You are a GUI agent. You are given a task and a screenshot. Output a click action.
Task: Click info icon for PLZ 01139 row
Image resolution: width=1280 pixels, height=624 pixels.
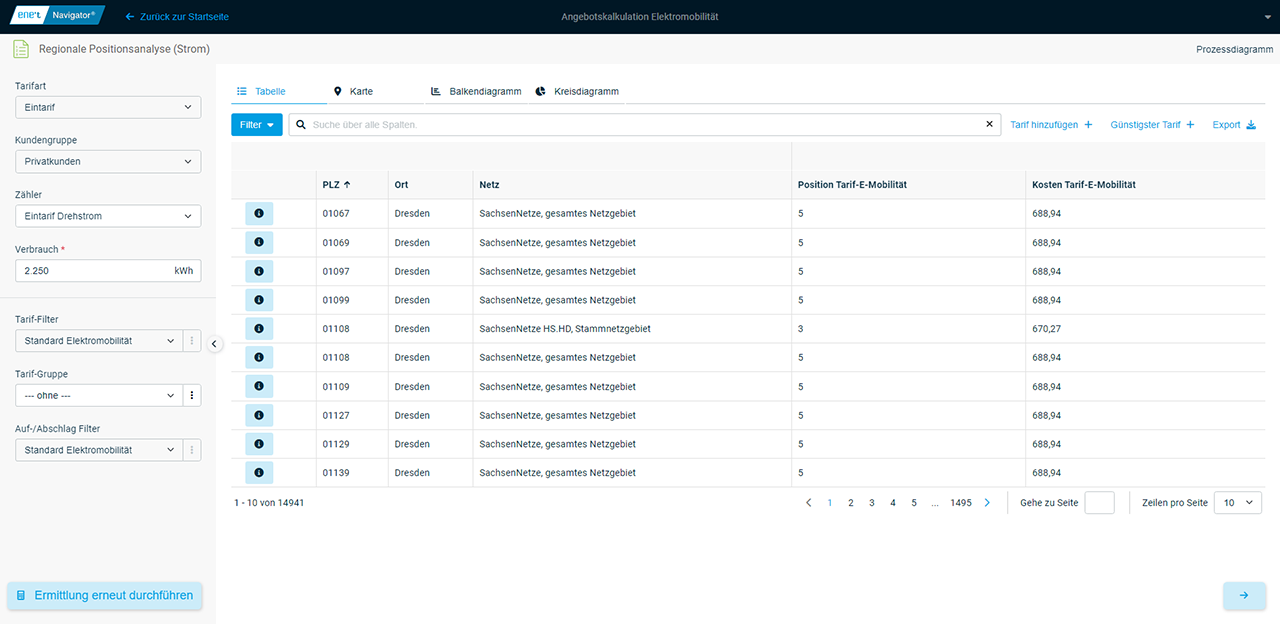tap(259, 472)
